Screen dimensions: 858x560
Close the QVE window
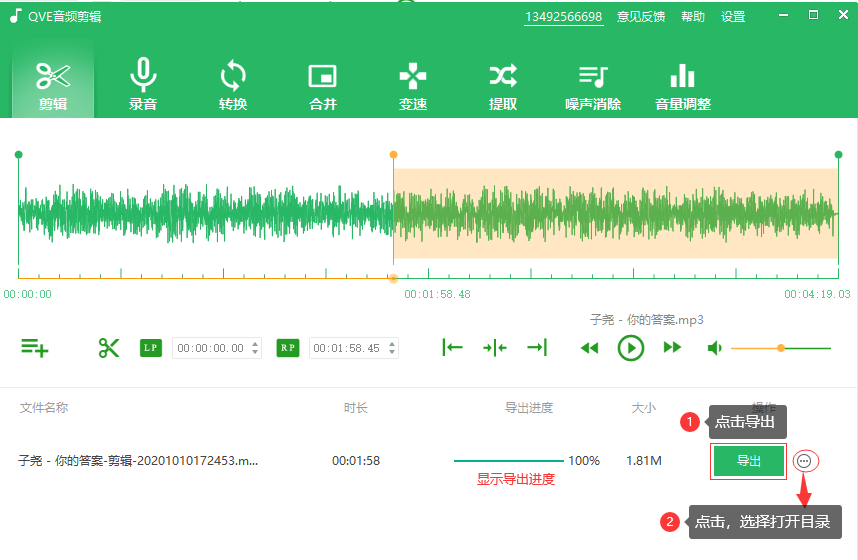pos(843,15)
